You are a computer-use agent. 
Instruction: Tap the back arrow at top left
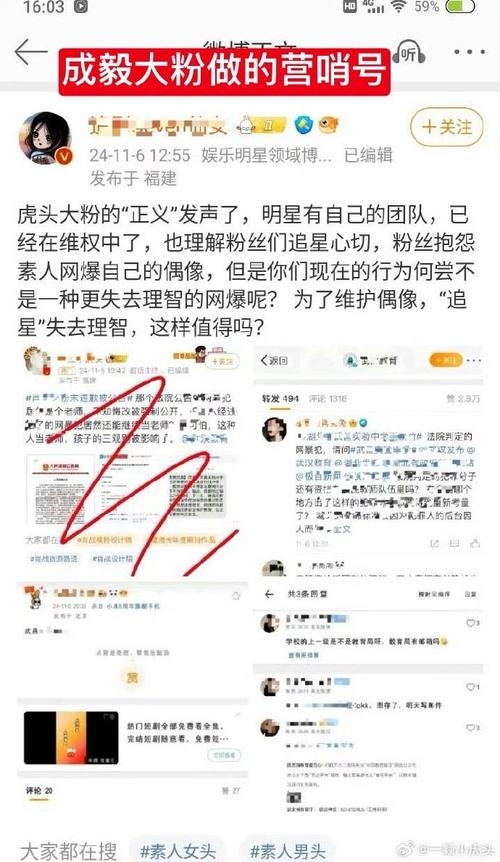click(x=31, y=52)
